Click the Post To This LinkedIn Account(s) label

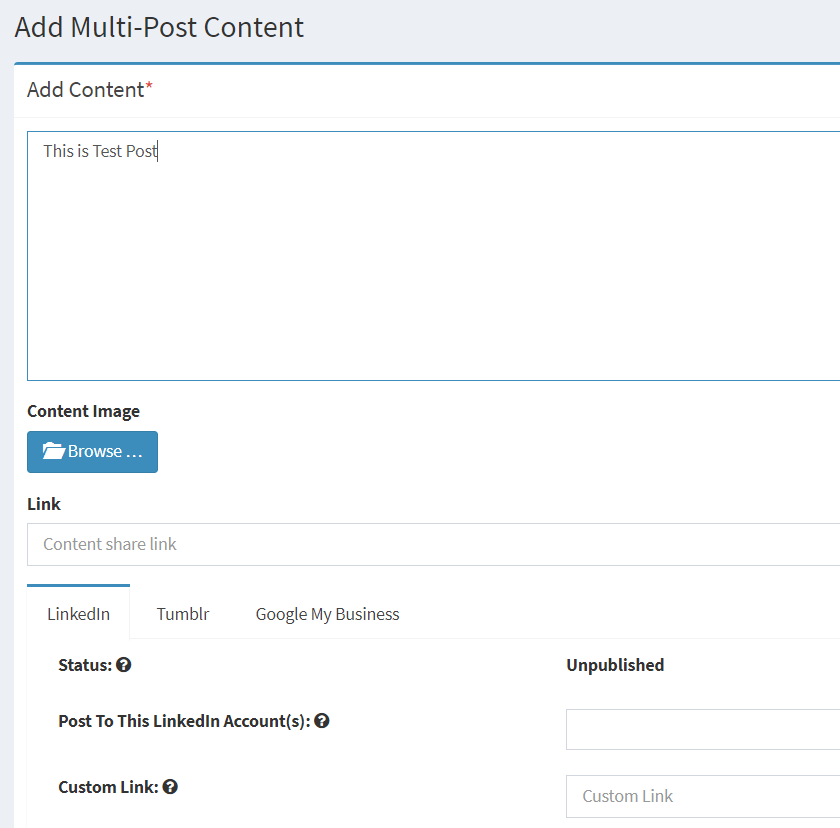[183, 721]
